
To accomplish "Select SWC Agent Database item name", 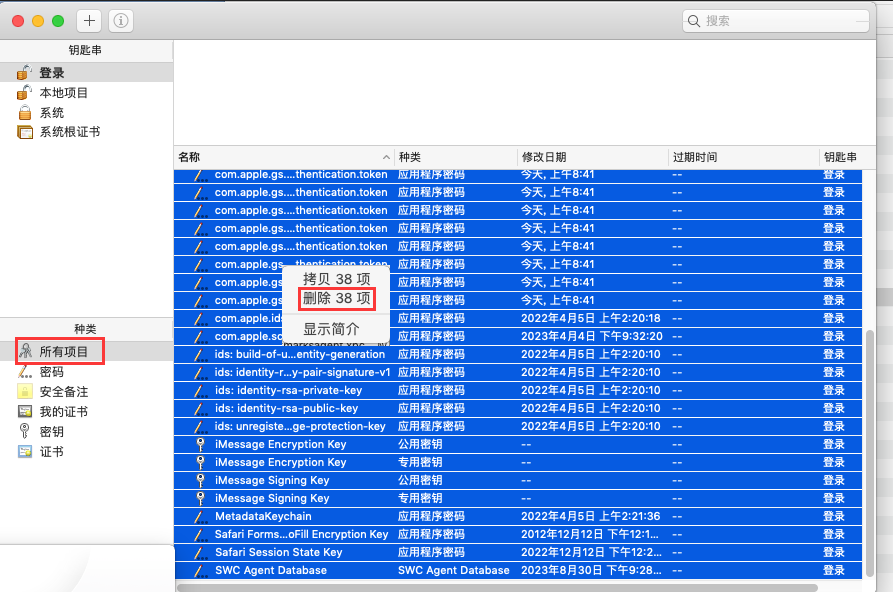I will pos(271,570).
